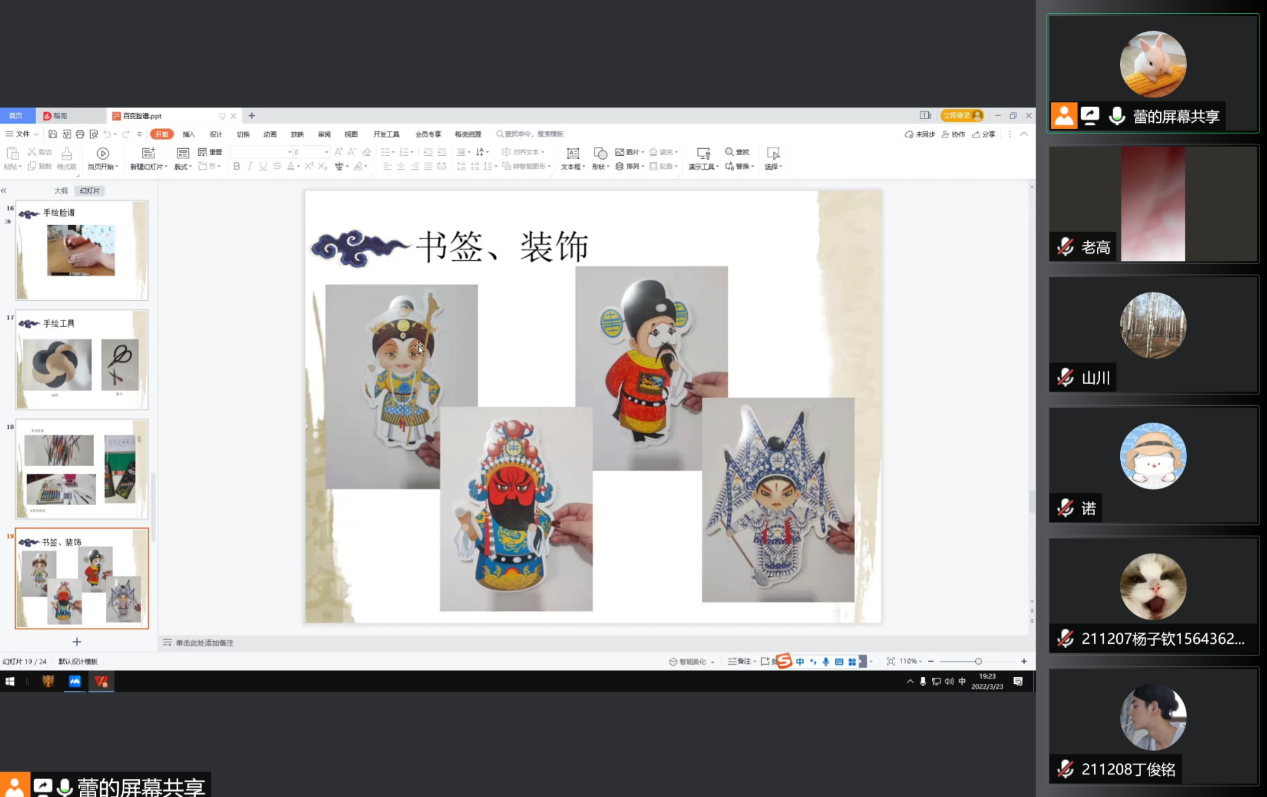This screenshot has height=797, width=1267.
Task: Click the Print icon in quick toolbar
Action: click(80, 134)
